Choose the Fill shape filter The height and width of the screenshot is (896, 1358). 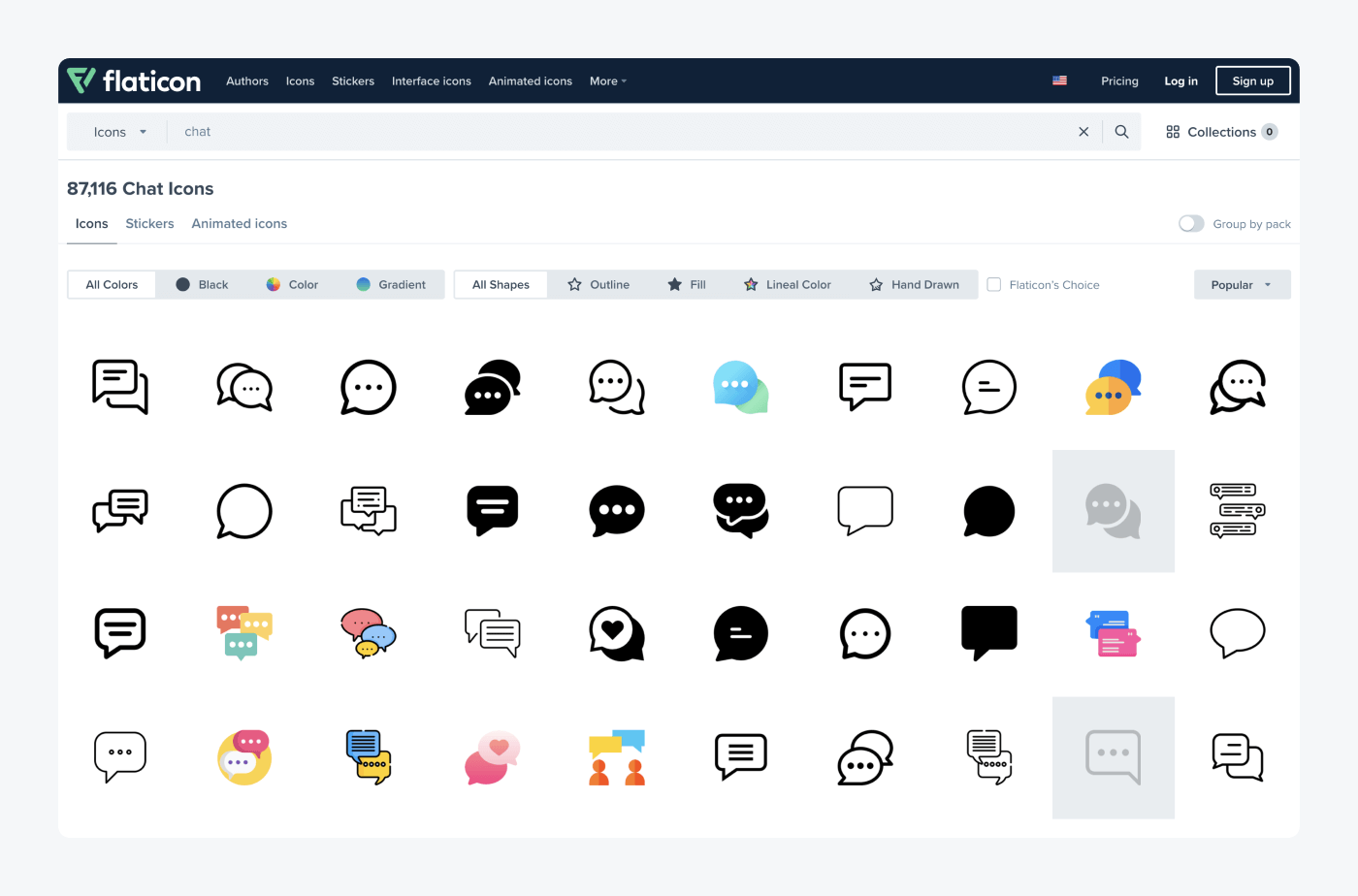point(687,284)
